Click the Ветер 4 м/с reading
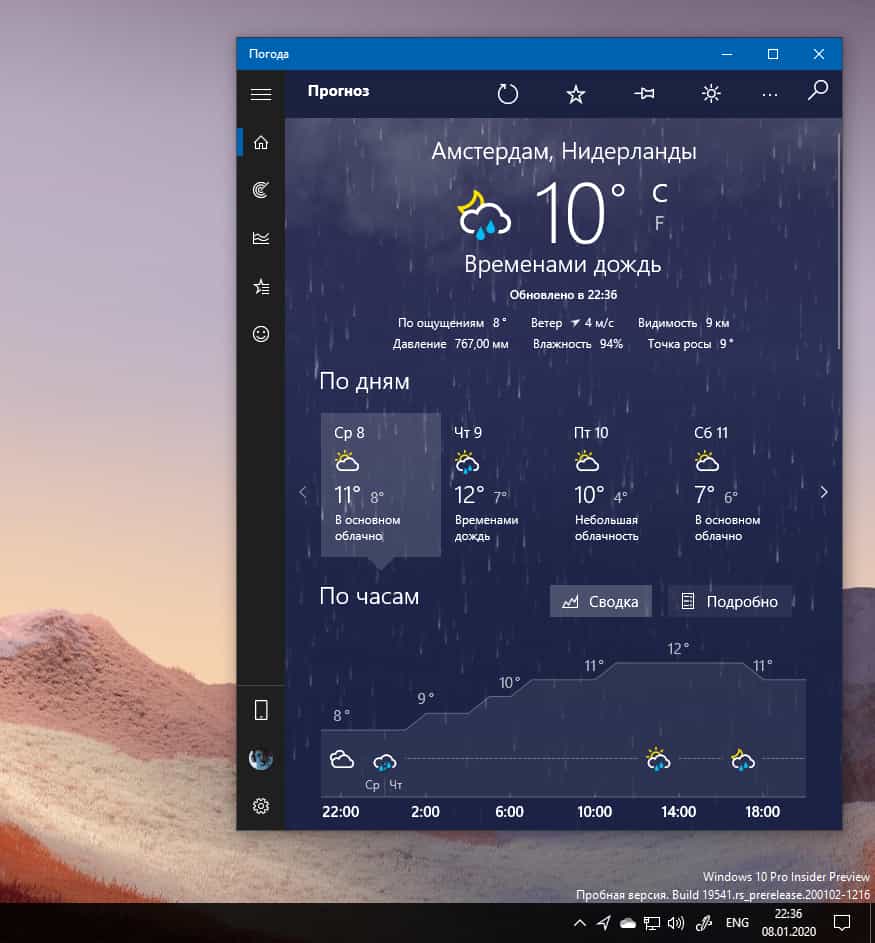The image size is (875, 943). tap(572, 323)
